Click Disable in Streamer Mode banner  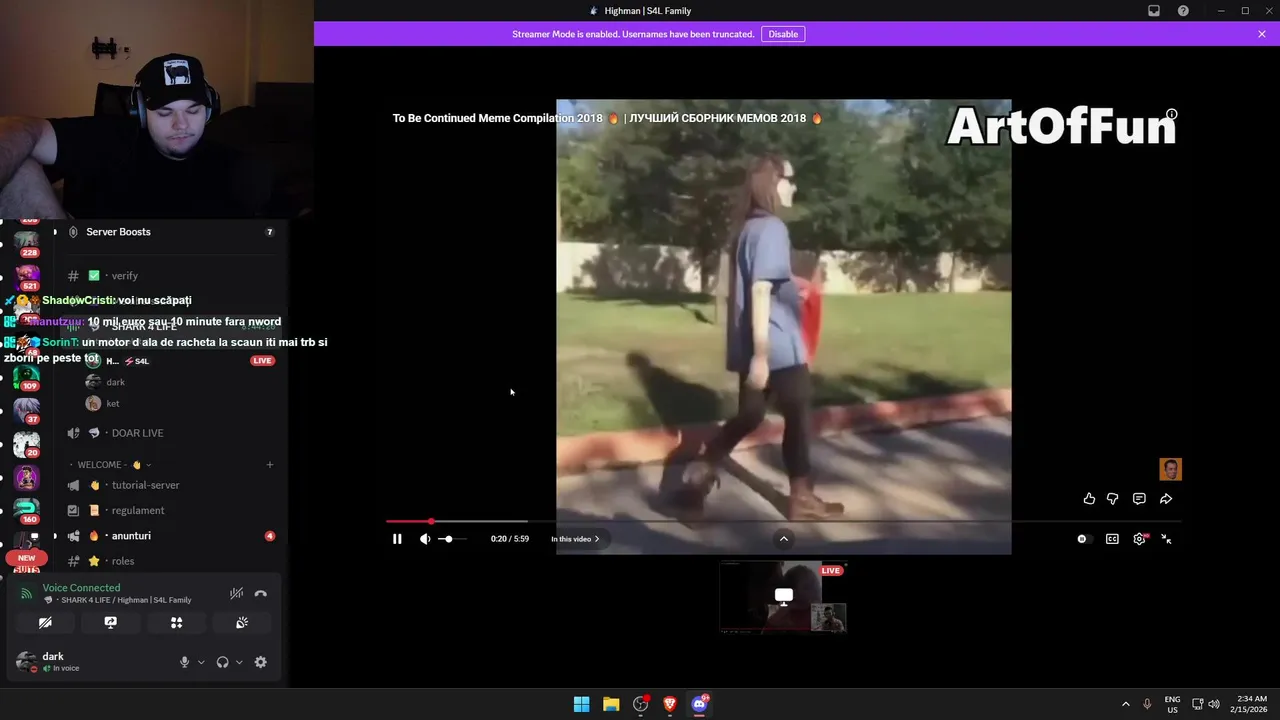pyautogui.click(x=783, y=34)
